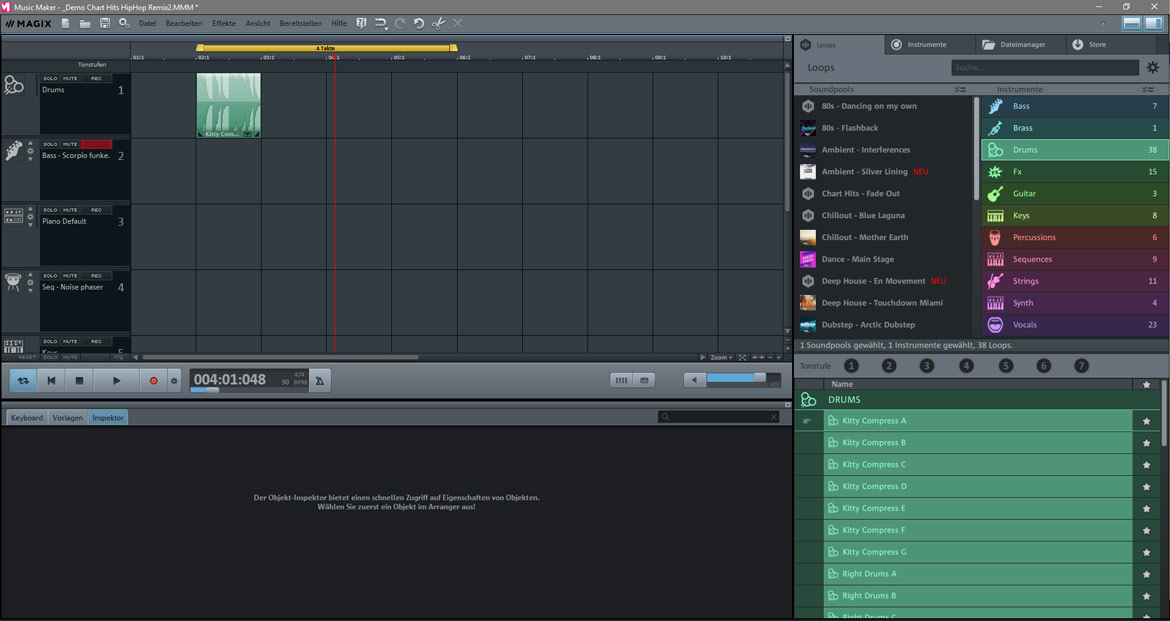
Task: Expand the Seq Noise phaser track options gear
Action: tap(31, 282)
